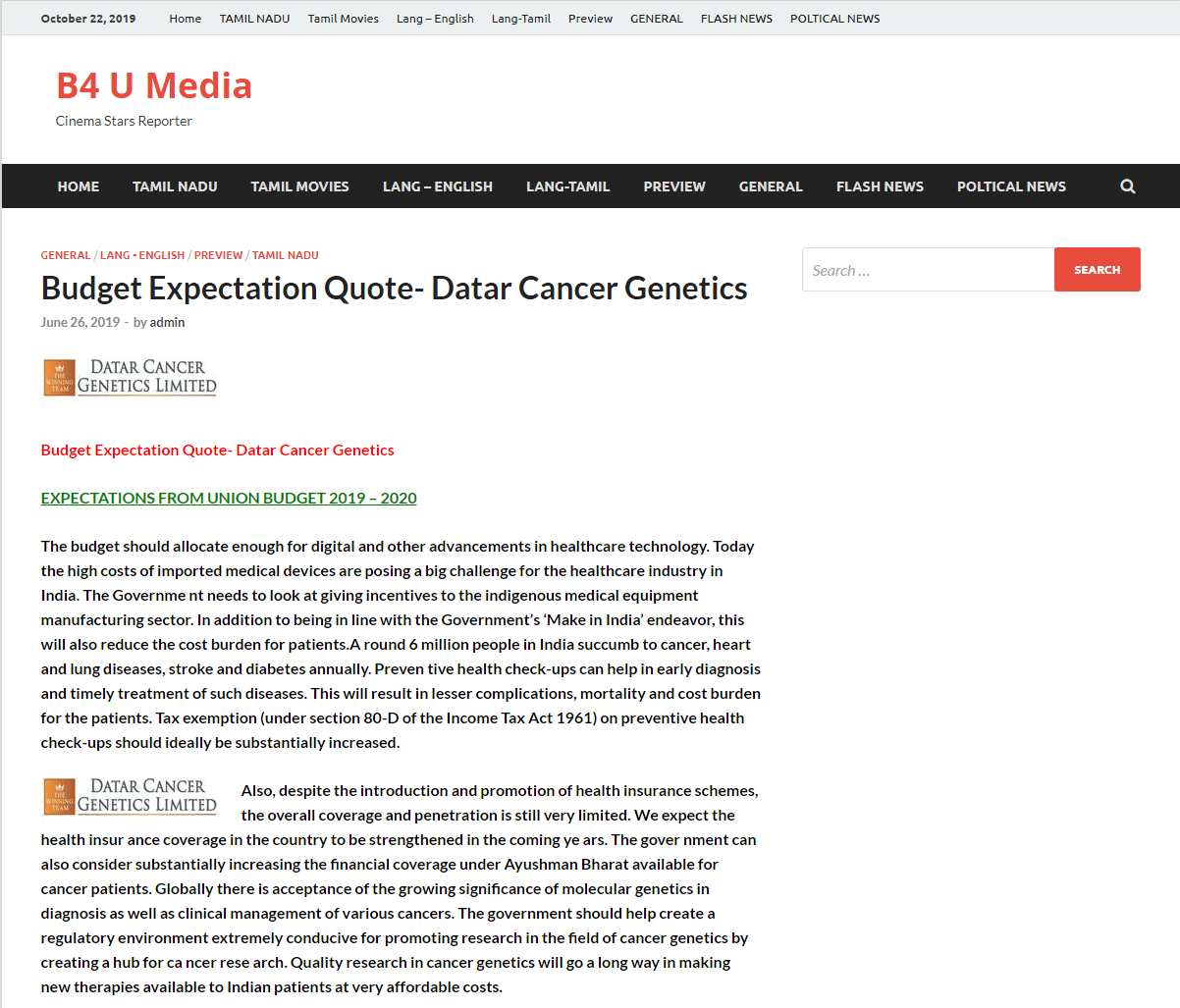Image resolution: width=1180 pixels, height=1008 pixels.
Task: Open FLASH NEWS in the top utility bar
Action: click(x=736, y=19)
